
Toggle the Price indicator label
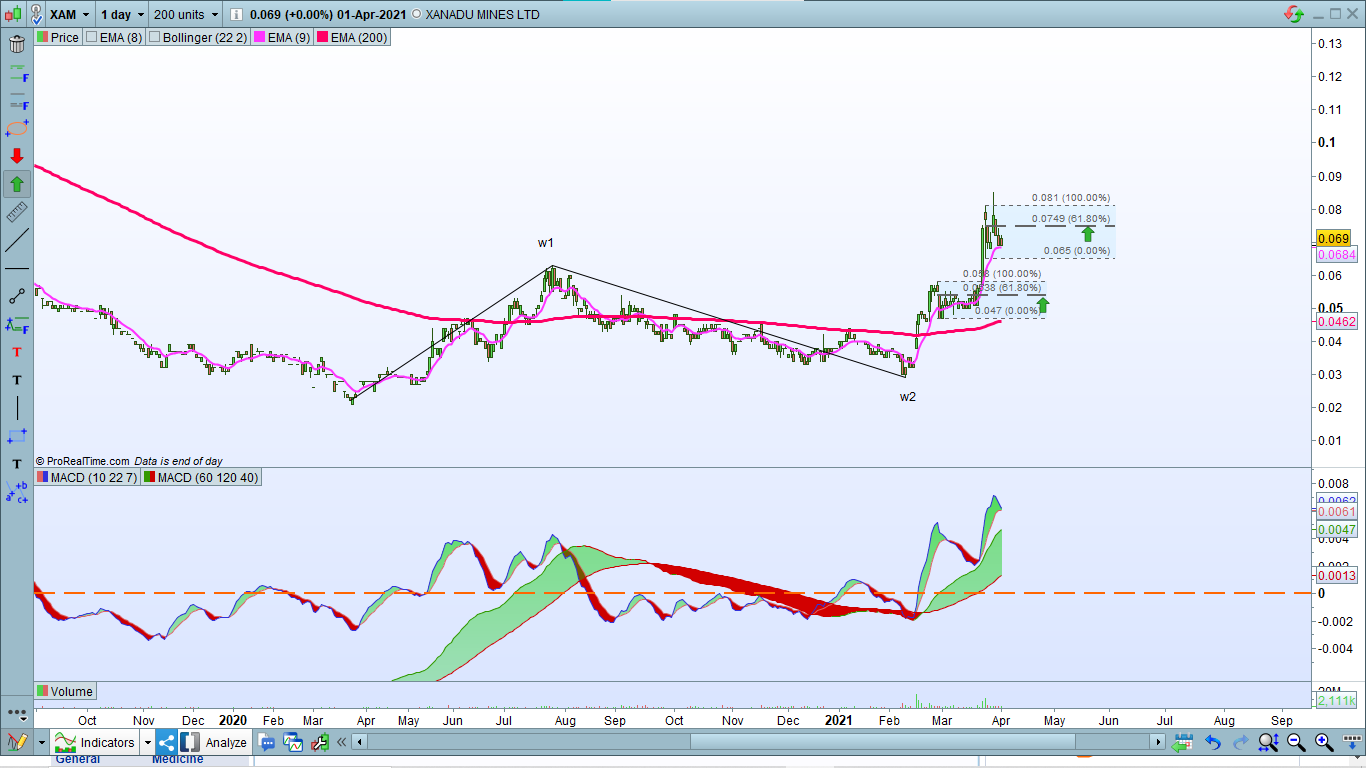(57, 37)
